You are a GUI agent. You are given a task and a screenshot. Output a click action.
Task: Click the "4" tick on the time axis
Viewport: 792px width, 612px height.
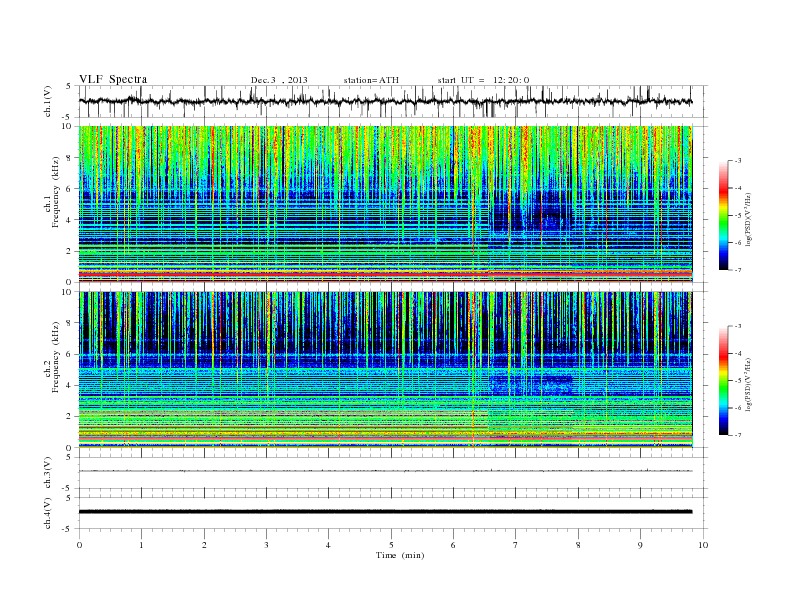[328, 545]
